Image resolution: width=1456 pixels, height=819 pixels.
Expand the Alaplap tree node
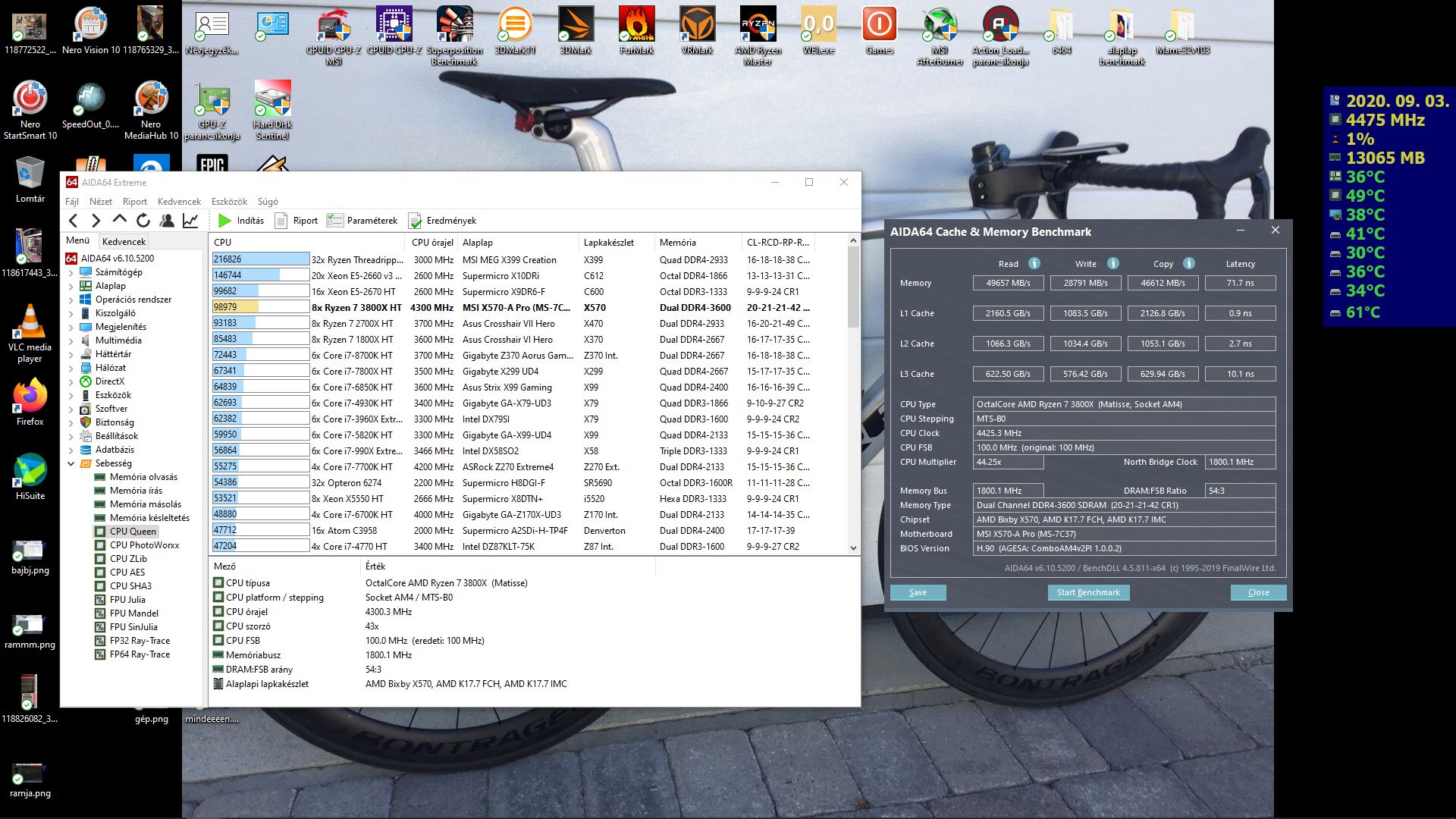coord(71,286)
